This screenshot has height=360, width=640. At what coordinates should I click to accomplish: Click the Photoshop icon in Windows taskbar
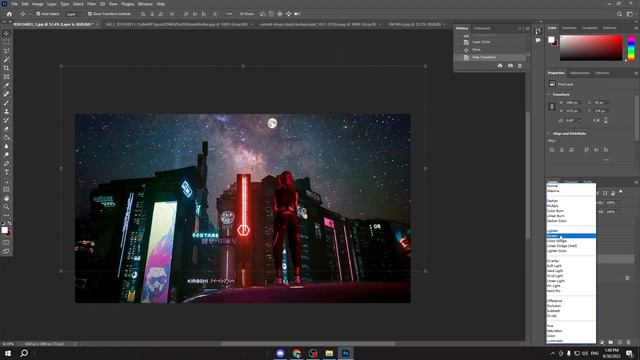[345, 353]
